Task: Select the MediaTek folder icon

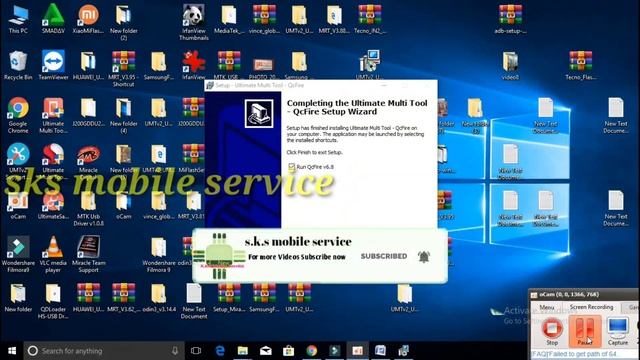Action: click(x=229, y=19)
